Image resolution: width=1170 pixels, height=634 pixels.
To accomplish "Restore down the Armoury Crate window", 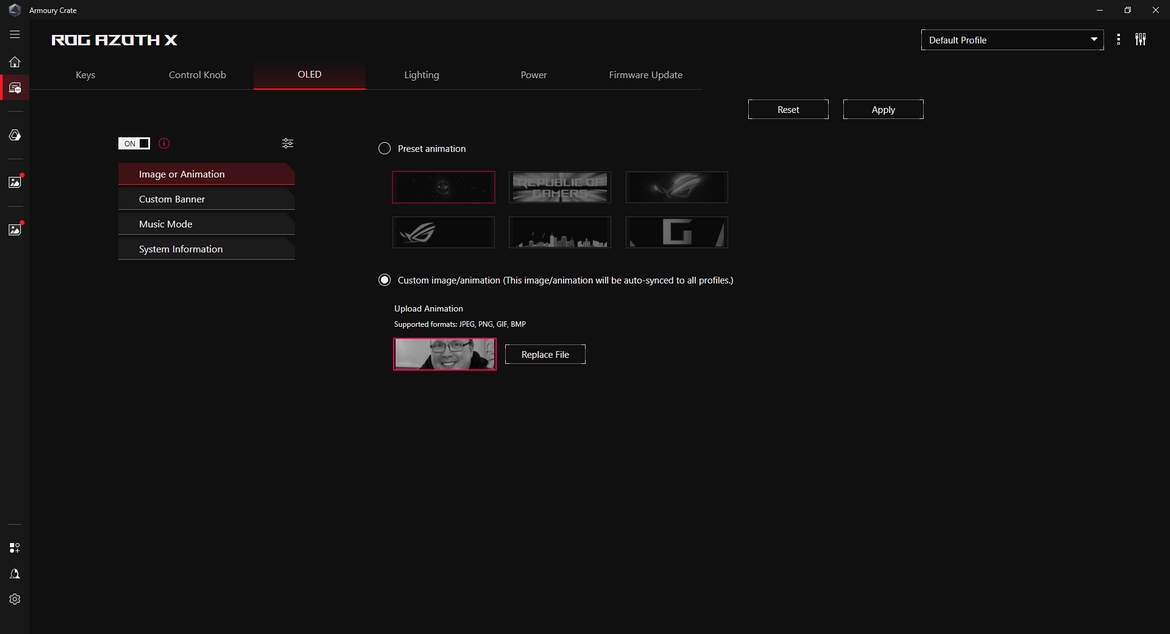I will pos(1127,10).
